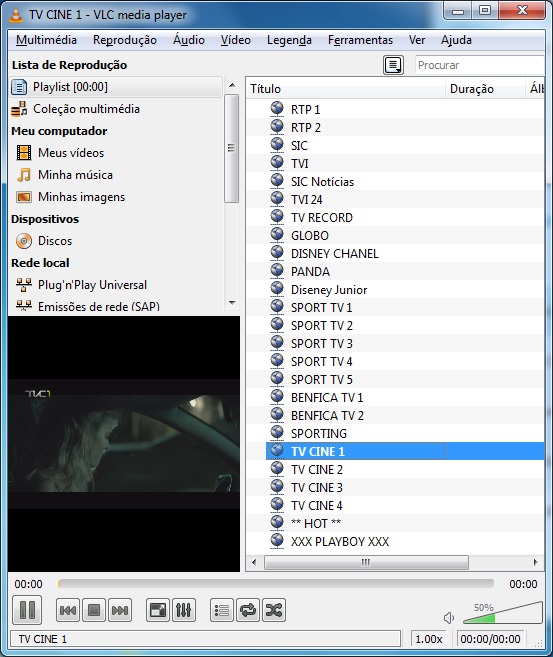
Task: Open the Vídeo menu
Action: pyautogui.click(x=236, y=40)
